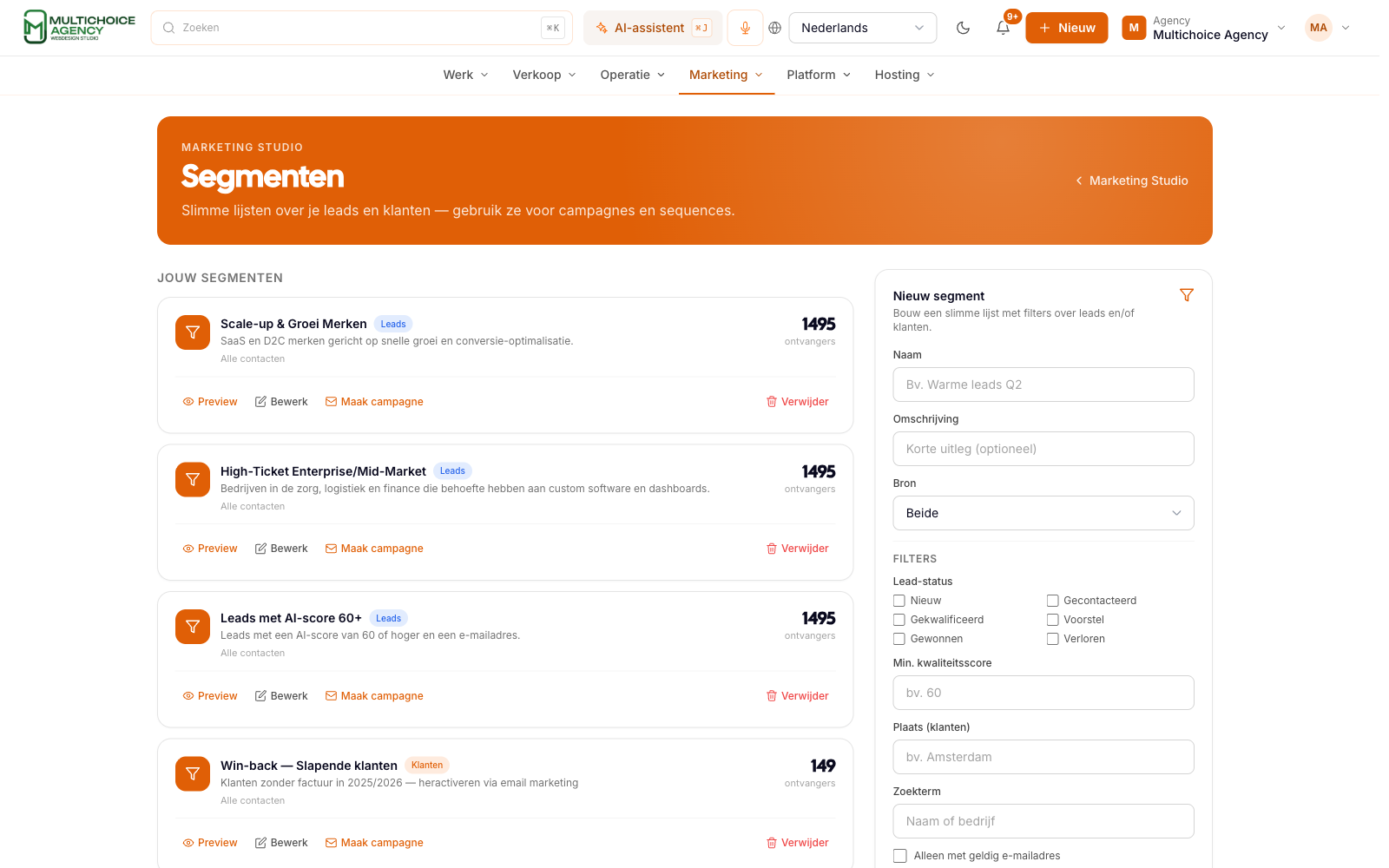Viewport: 1389px width, 868px height.
Task: Check the Gewonnen checkbox
Action: (x=899, y=639)
